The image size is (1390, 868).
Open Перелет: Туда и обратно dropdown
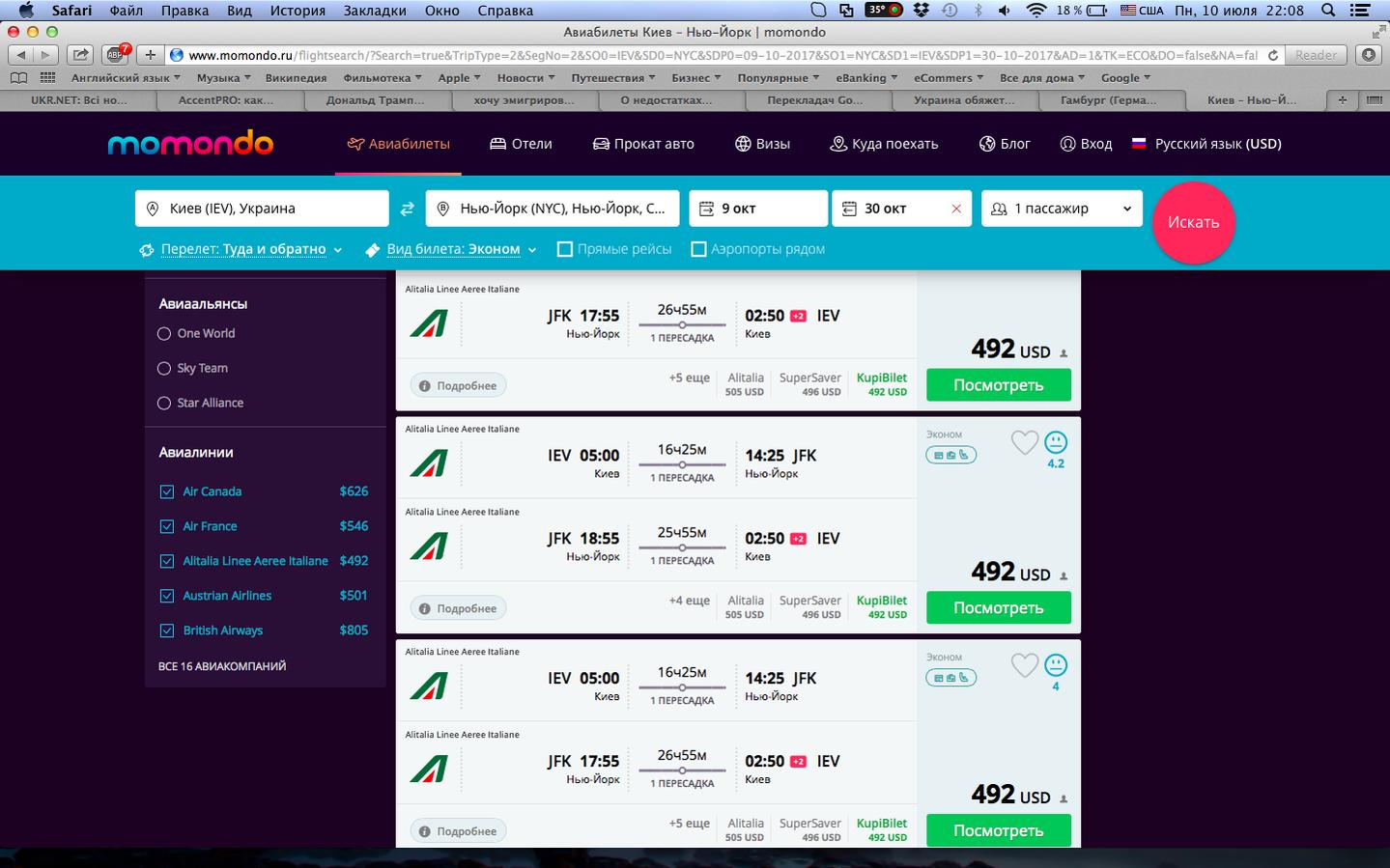point(241,249)
